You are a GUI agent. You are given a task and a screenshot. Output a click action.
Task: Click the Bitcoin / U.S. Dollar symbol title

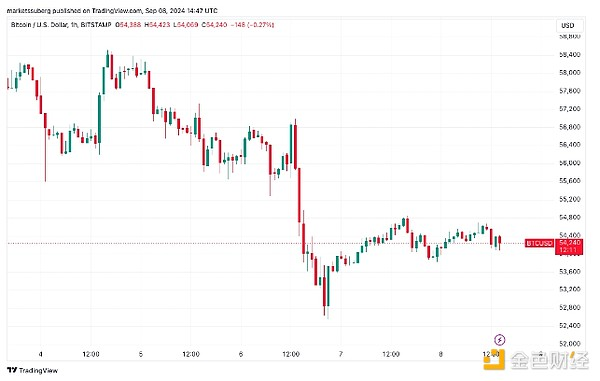coord(38,25)
